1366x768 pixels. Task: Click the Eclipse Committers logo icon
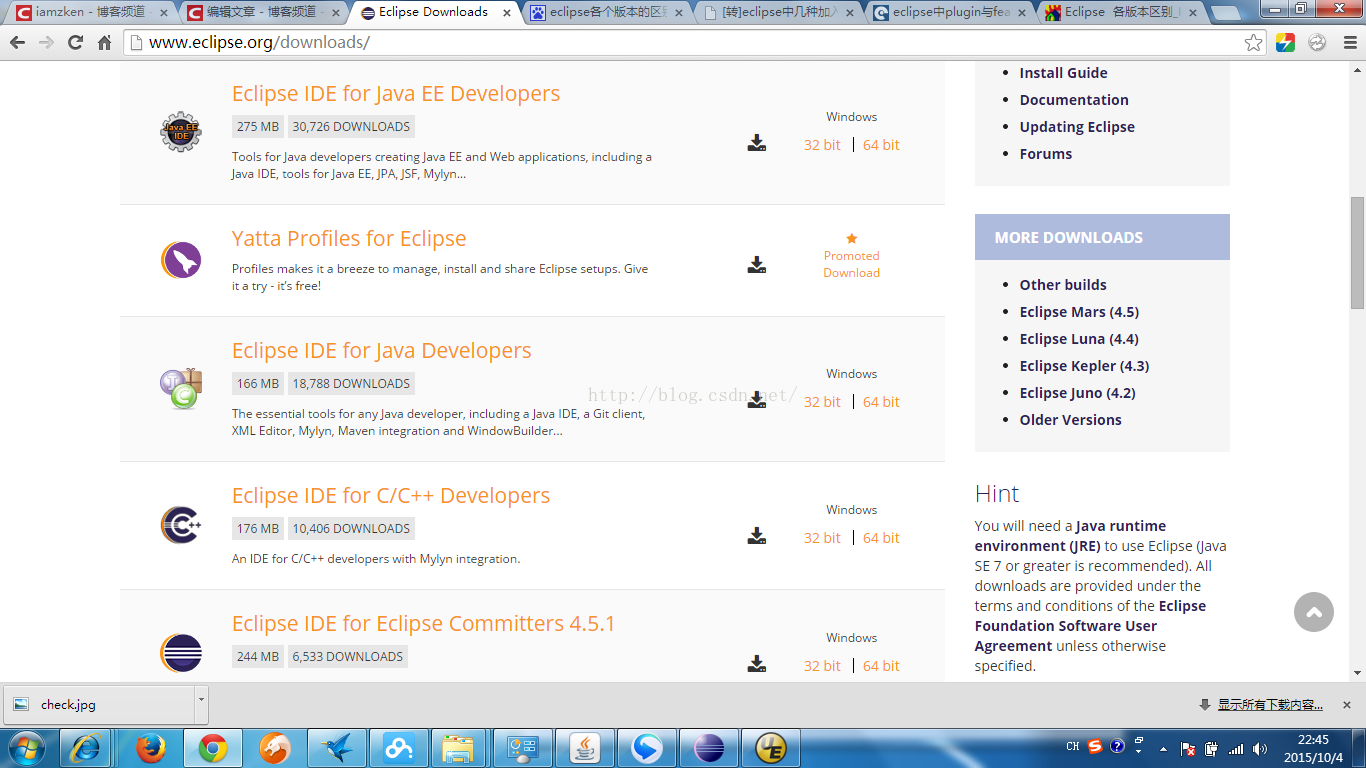(181, 653)
